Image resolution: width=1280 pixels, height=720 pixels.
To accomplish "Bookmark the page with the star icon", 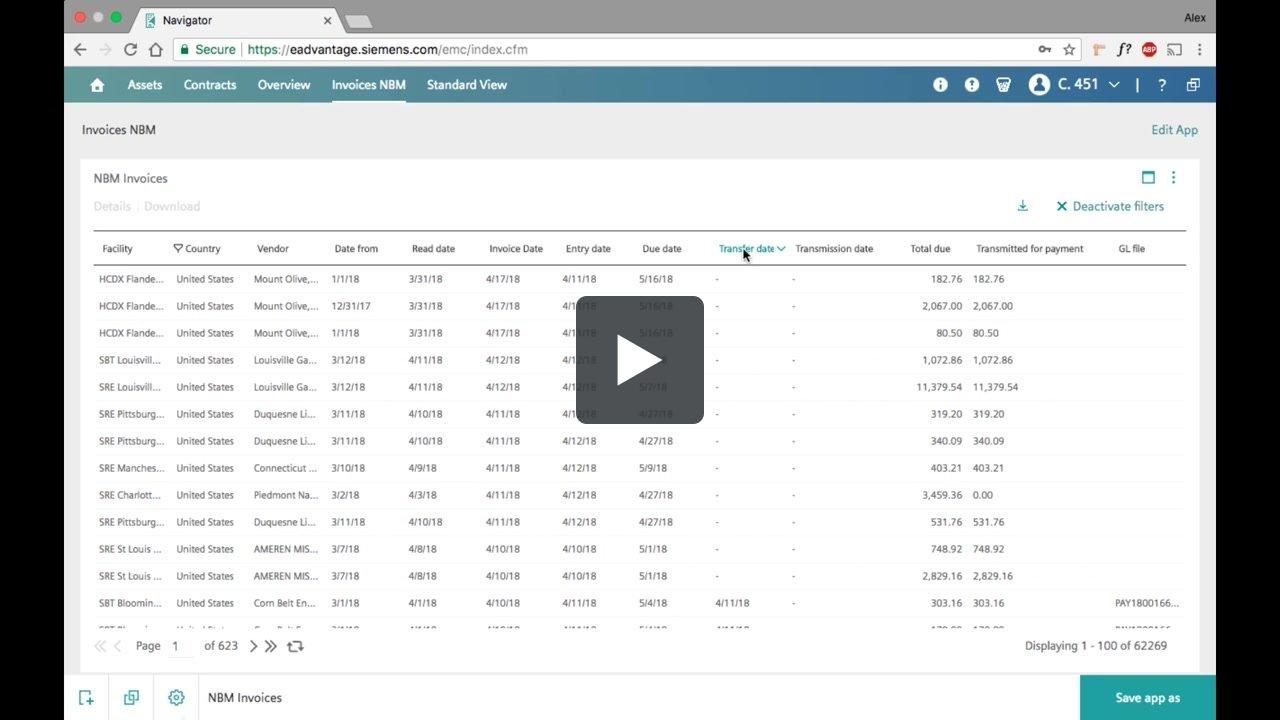I will [x=1069, y=49].
